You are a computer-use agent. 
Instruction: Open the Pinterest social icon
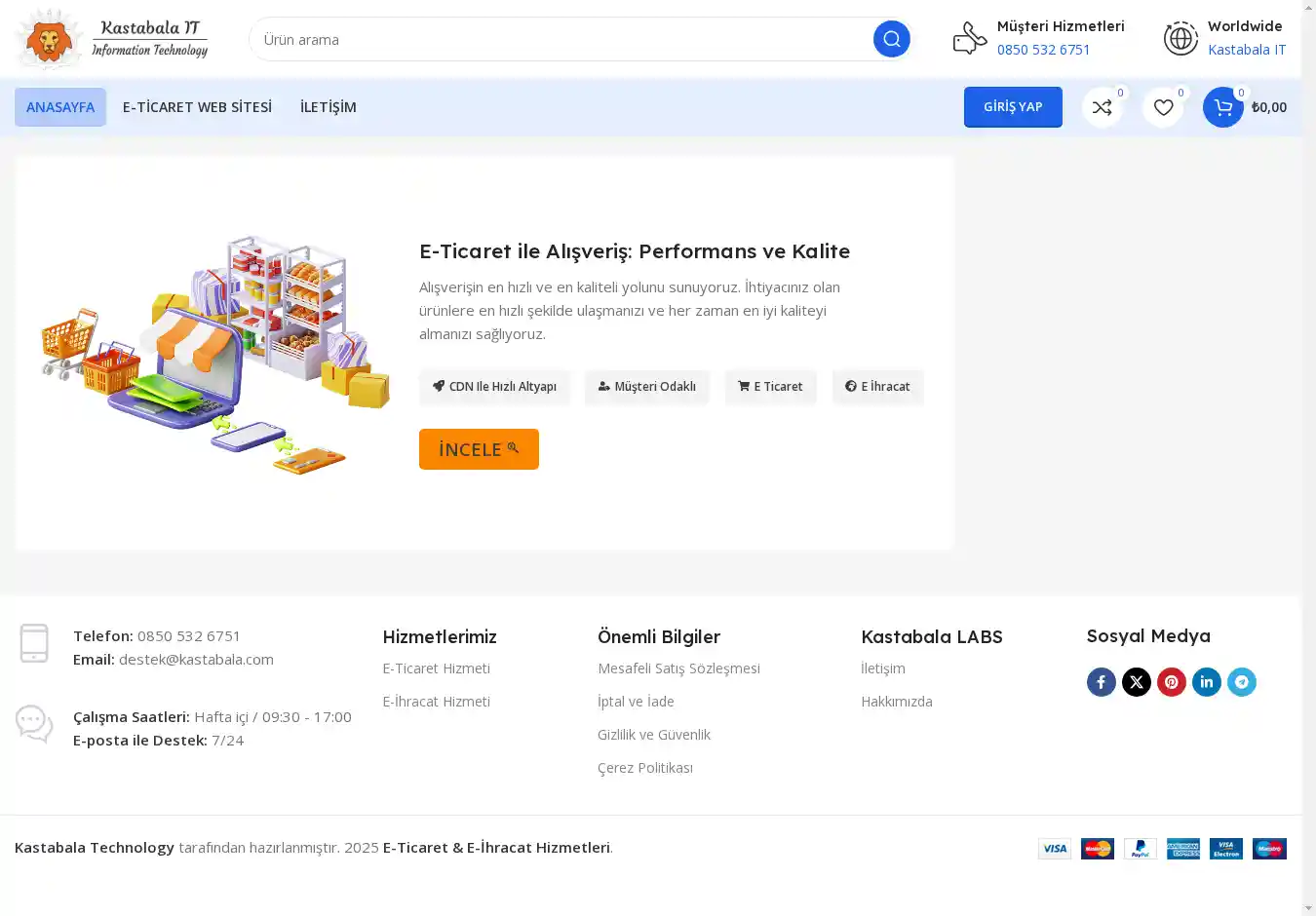1171,682
